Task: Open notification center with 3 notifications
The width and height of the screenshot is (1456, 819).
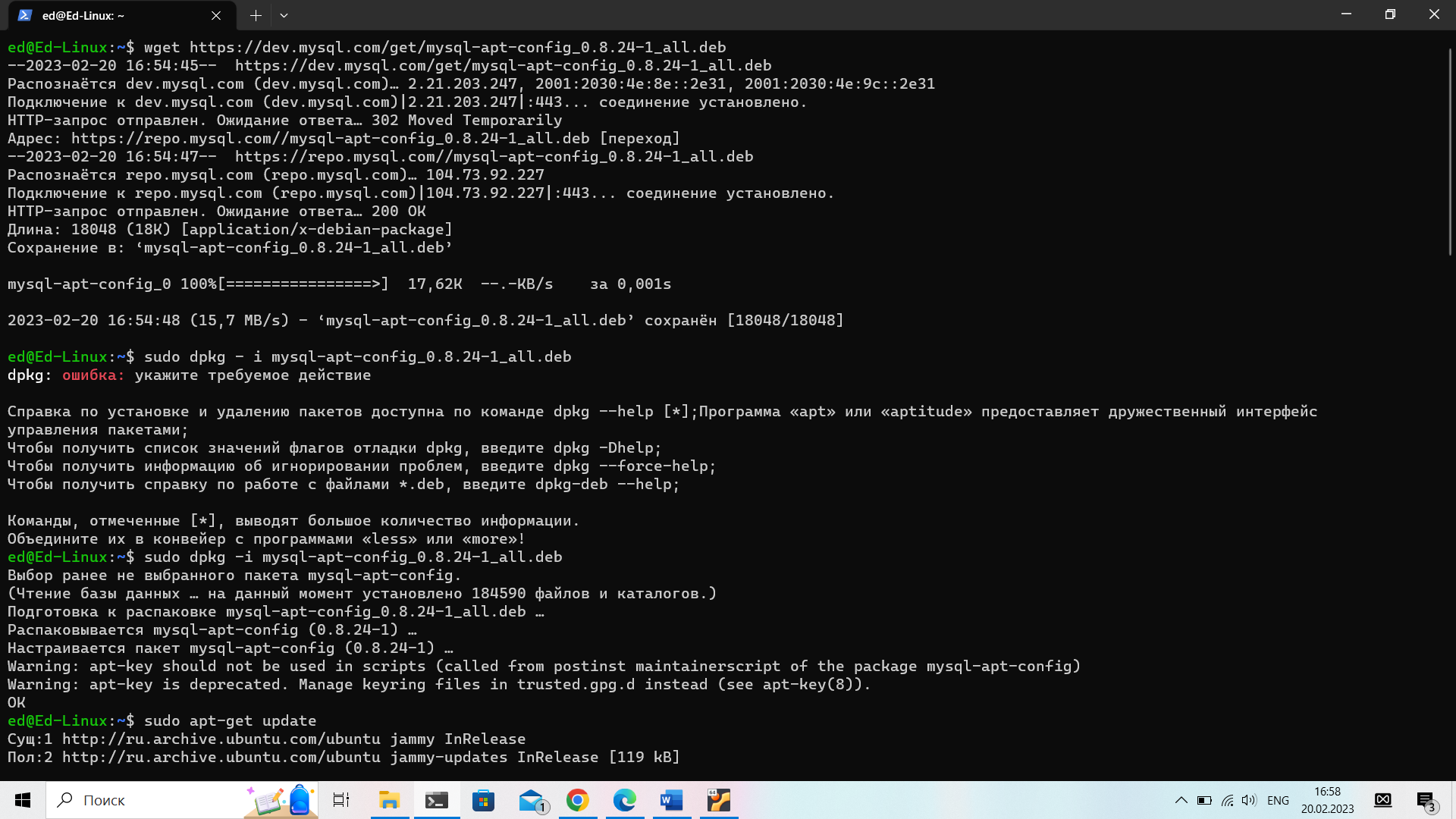Action: (x=1426, y=800)
